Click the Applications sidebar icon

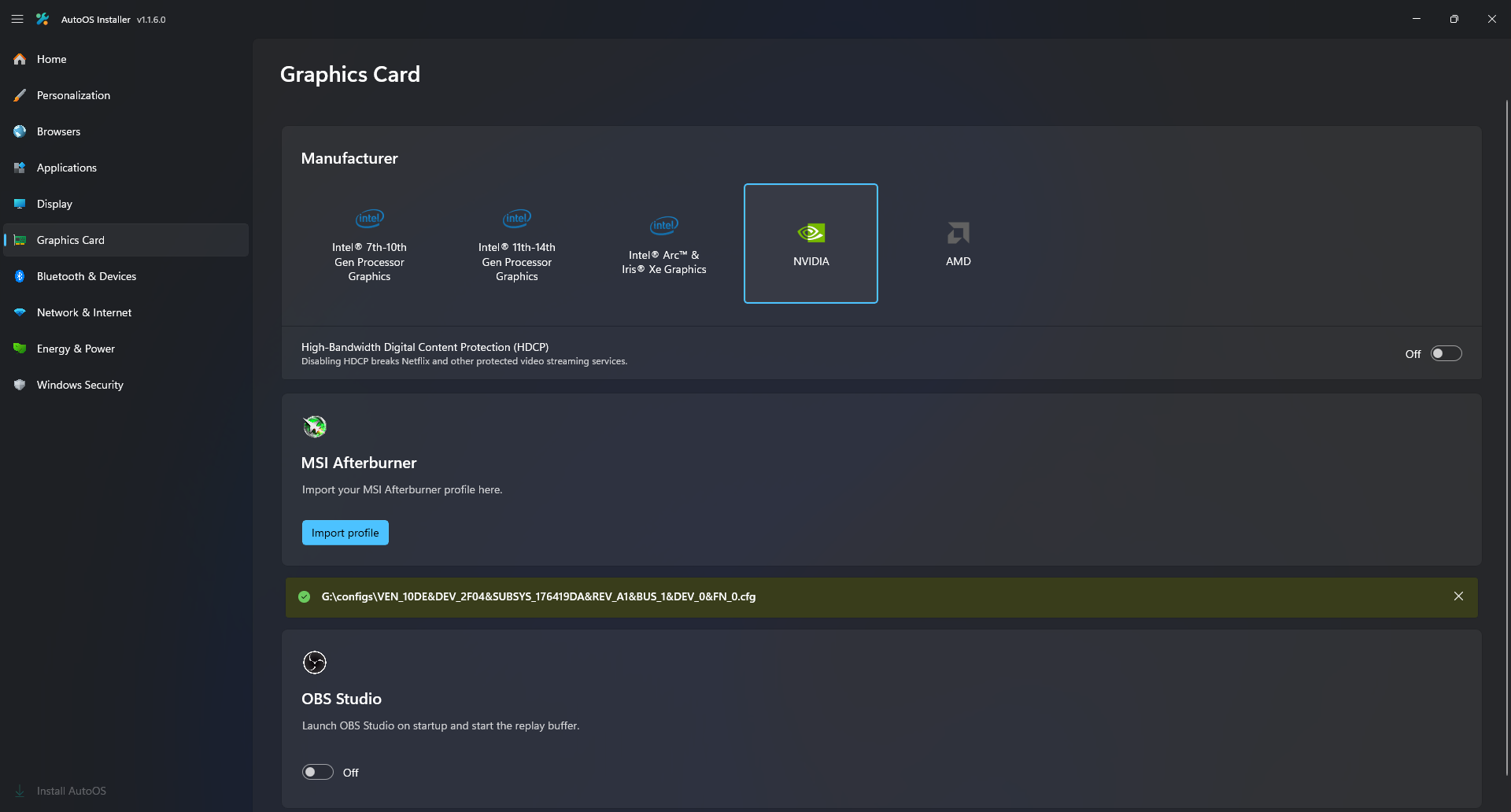click(x=20, y=168)
